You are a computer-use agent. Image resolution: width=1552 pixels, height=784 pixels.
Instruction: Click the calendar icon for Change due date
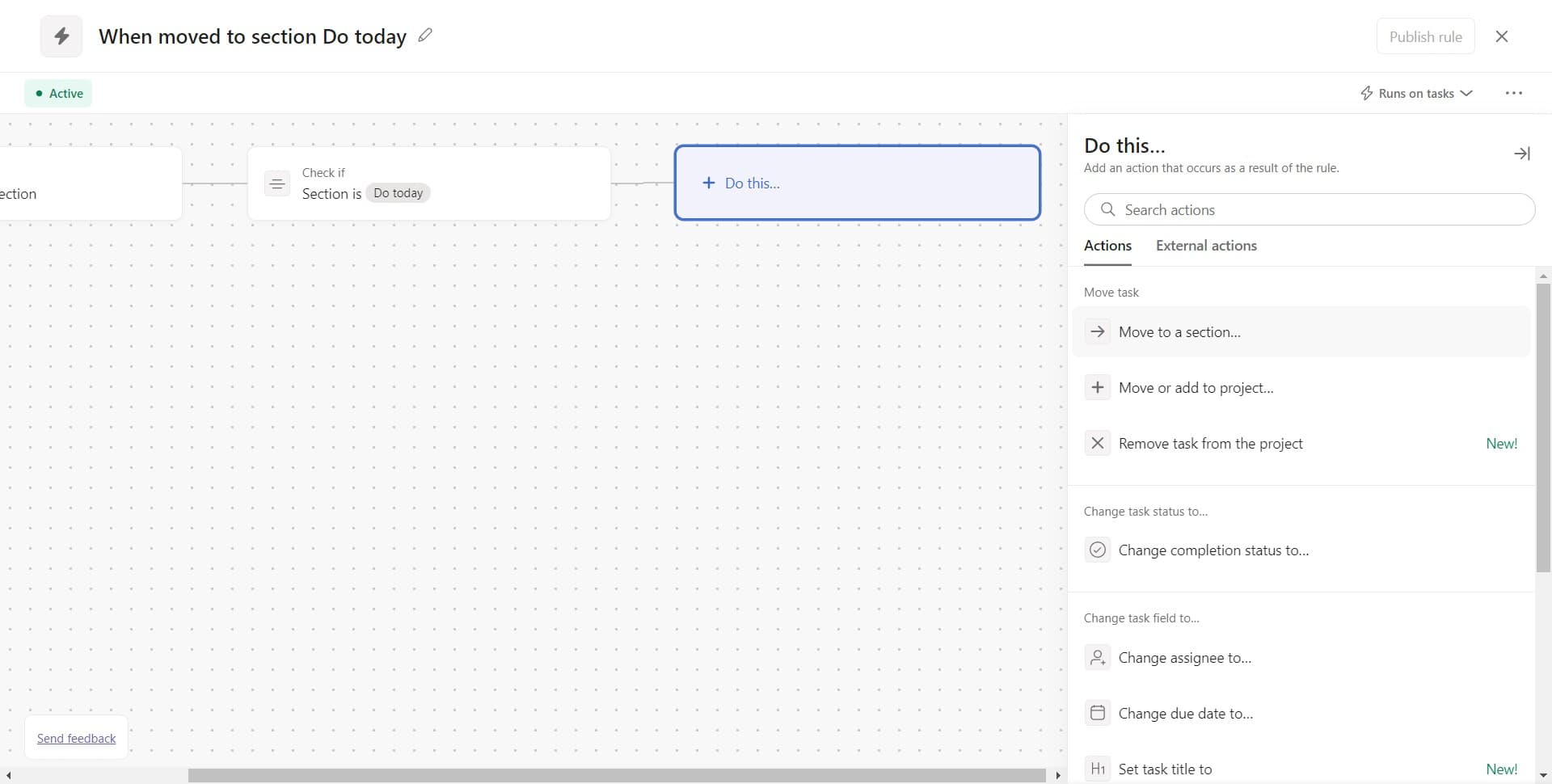1097,714
